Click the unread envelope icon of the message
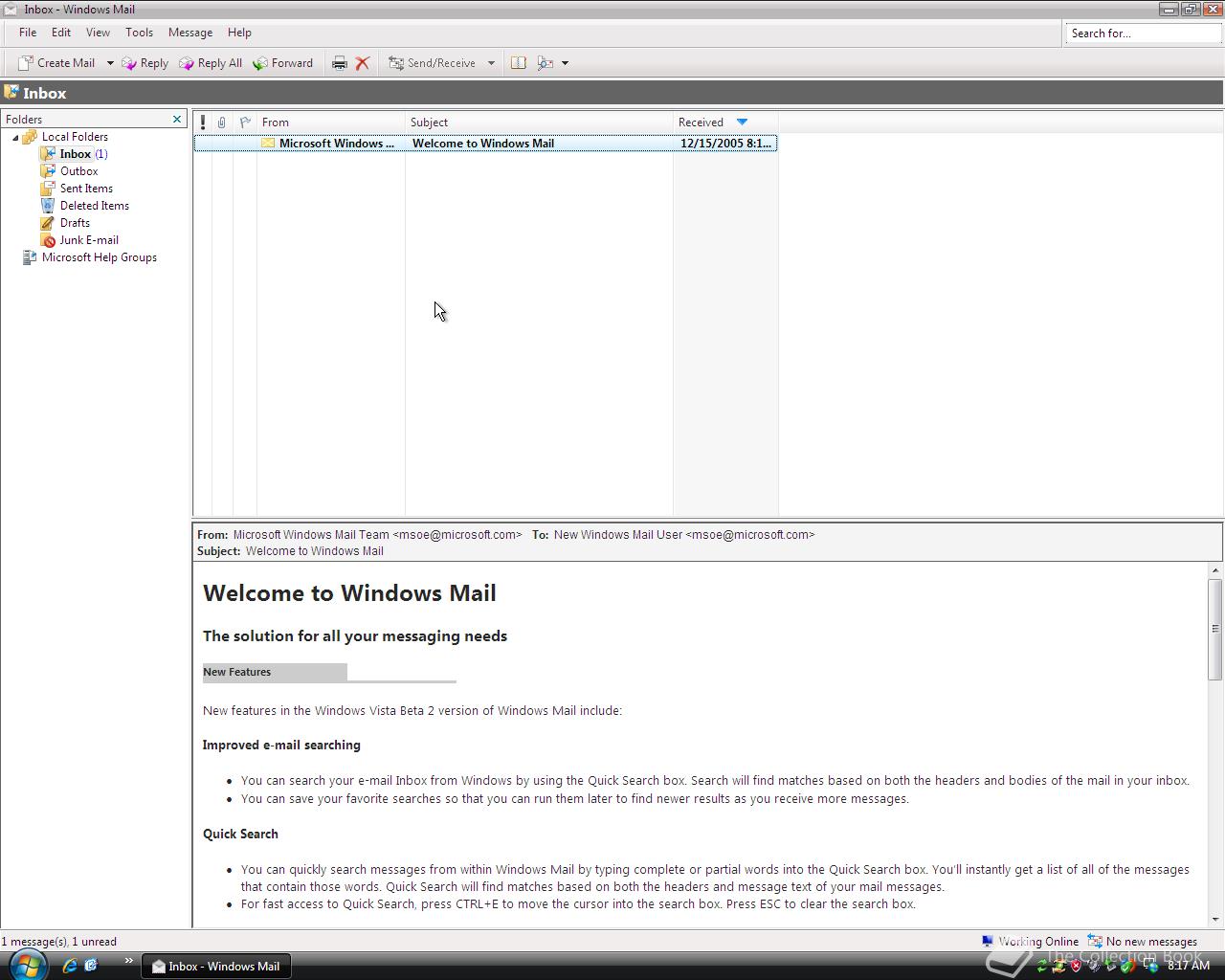Image resolution: width=1225 pixels, height=980 pixels. (268, 144)
